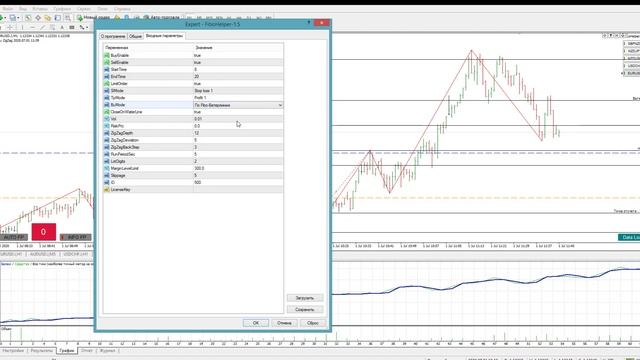Select the 'Входные параметры' tab

(x=164, y=36)
